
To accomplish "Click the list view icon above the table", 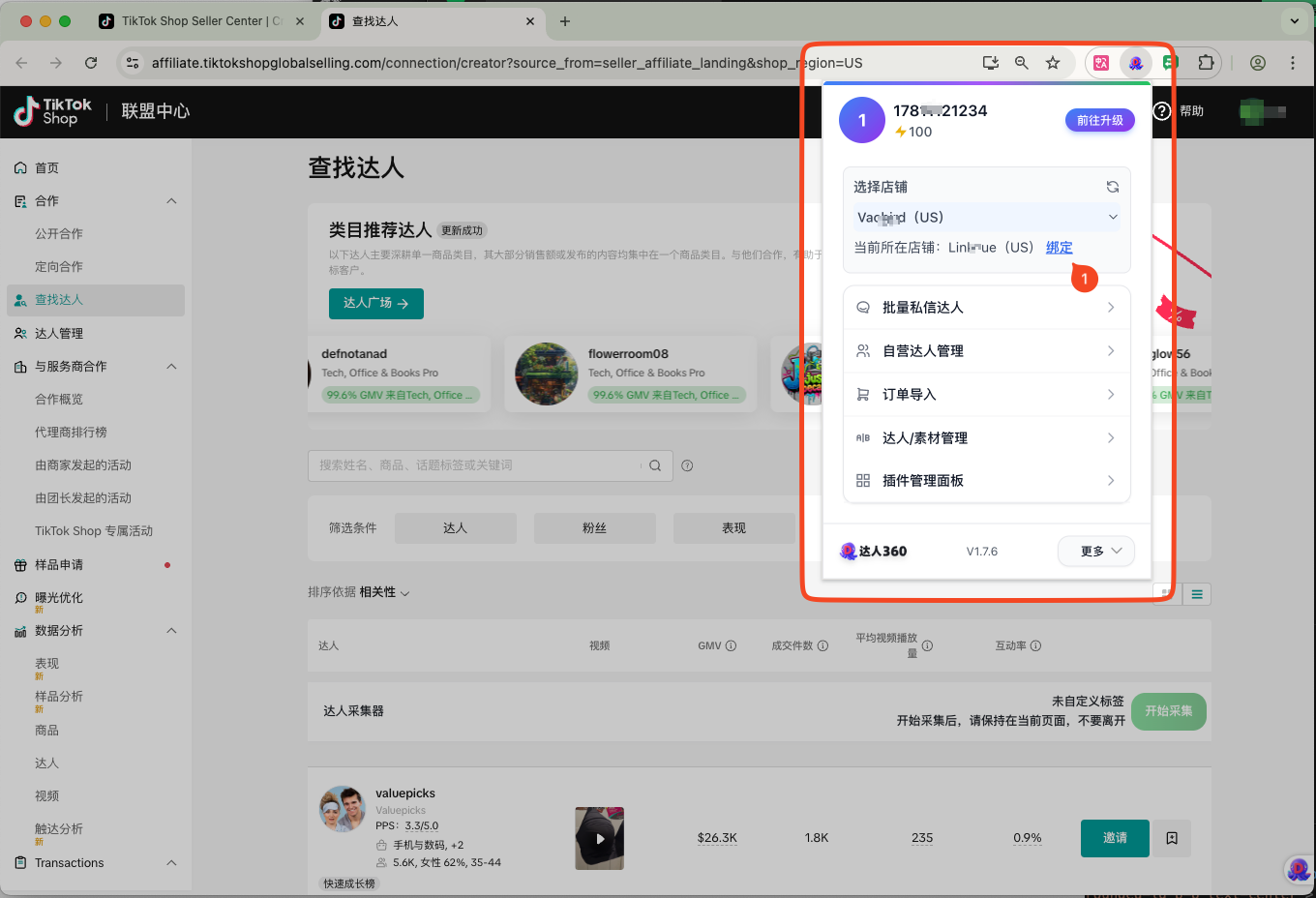I will tap(1197, 594).
